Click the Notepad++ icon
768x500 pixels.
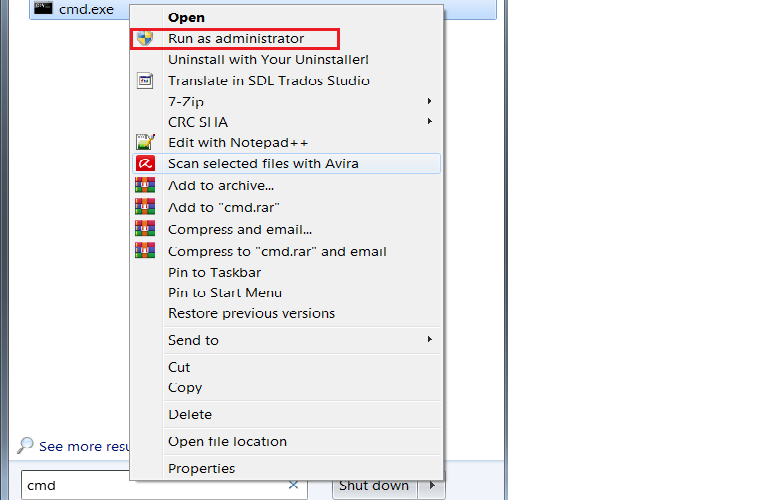pyautogui.click(x=145, y=143)
